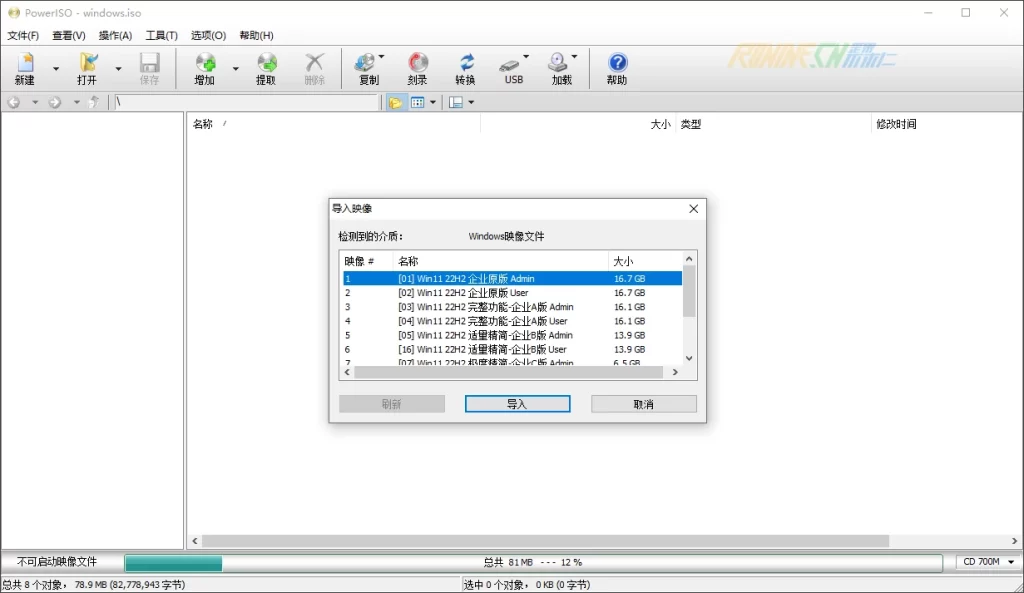Open the File (文件) menu
This screenshot has width=1024, height=593.
[x=23, y=35]
